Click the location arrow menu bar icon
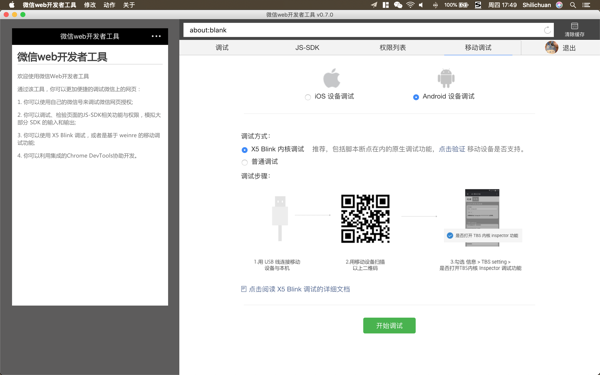The image size is (600, 375). click(374, 5)
